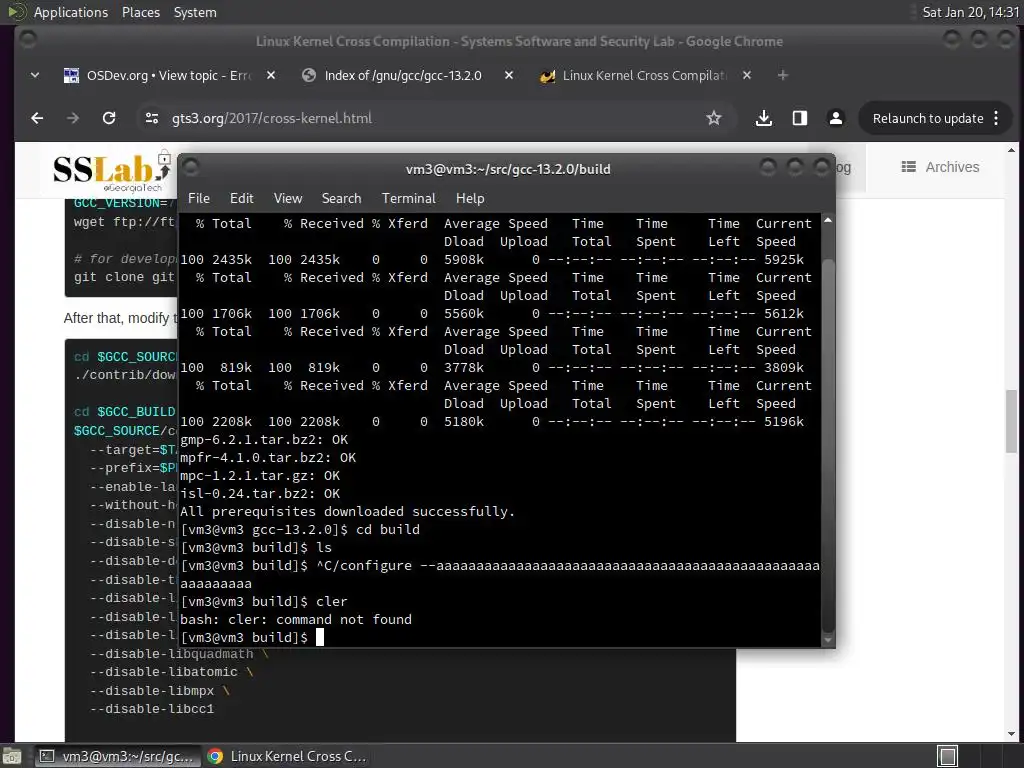Open the Applications menu in top panel
This screenshot has height=768, width=1024.
click(71, 12)
